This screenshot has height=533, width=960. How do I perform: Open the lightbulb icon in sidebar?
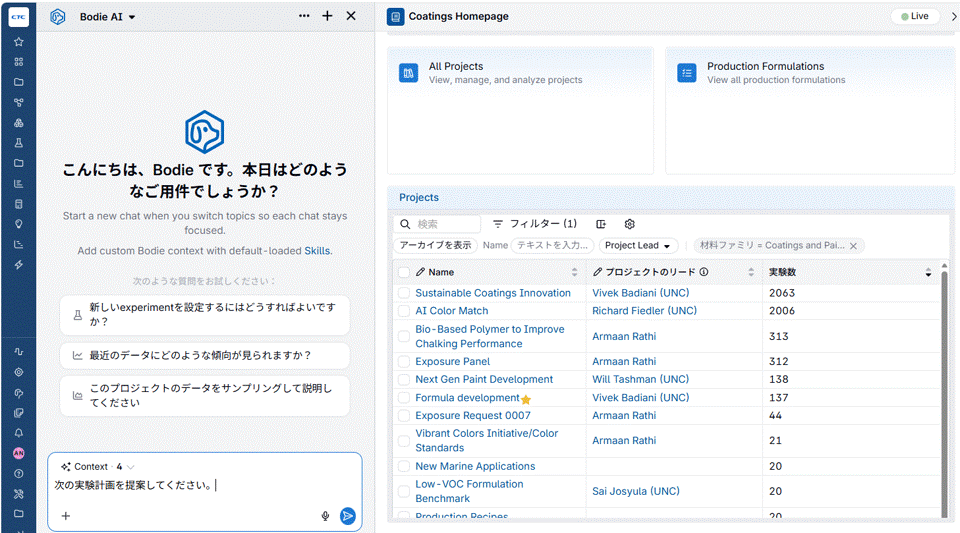[x=18, y=224]
